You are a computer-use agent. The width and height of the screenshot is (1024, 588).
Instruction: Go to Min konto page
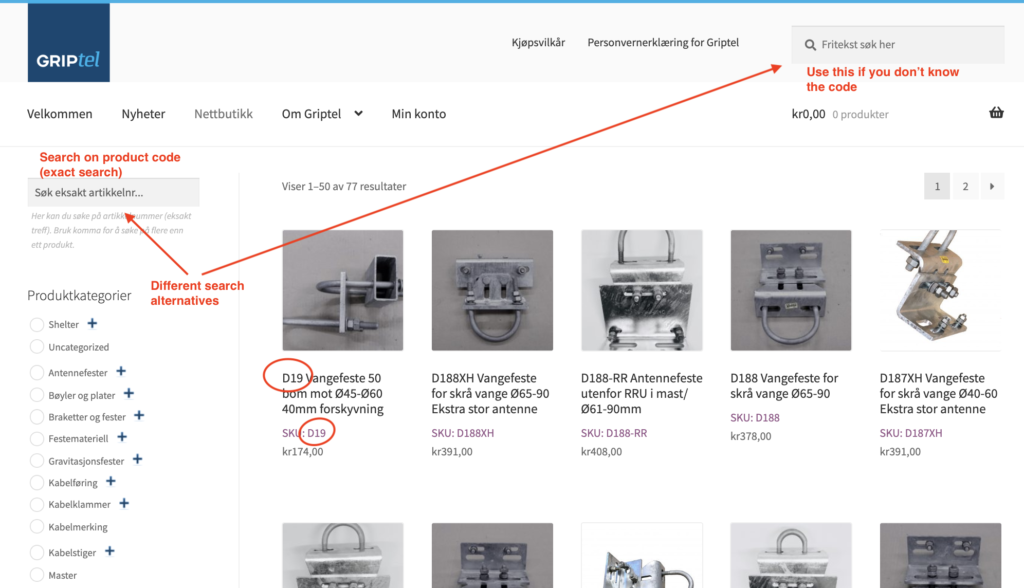pos(419,114)
